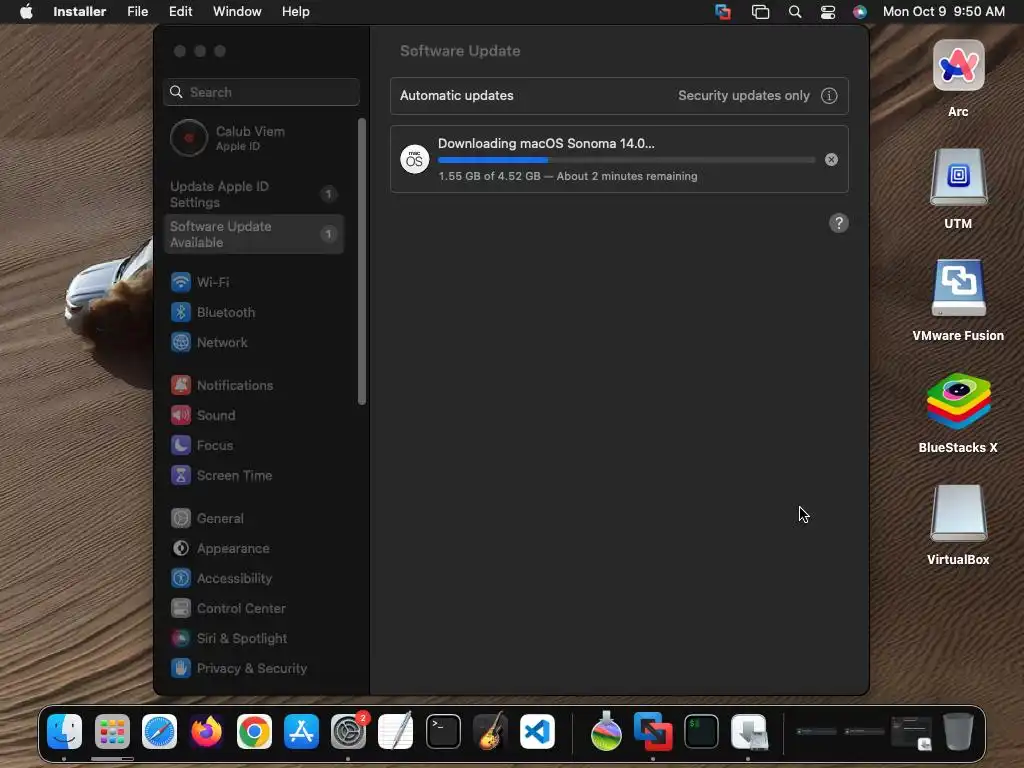Click the macOS download progress bar

(x=626, y=160)
